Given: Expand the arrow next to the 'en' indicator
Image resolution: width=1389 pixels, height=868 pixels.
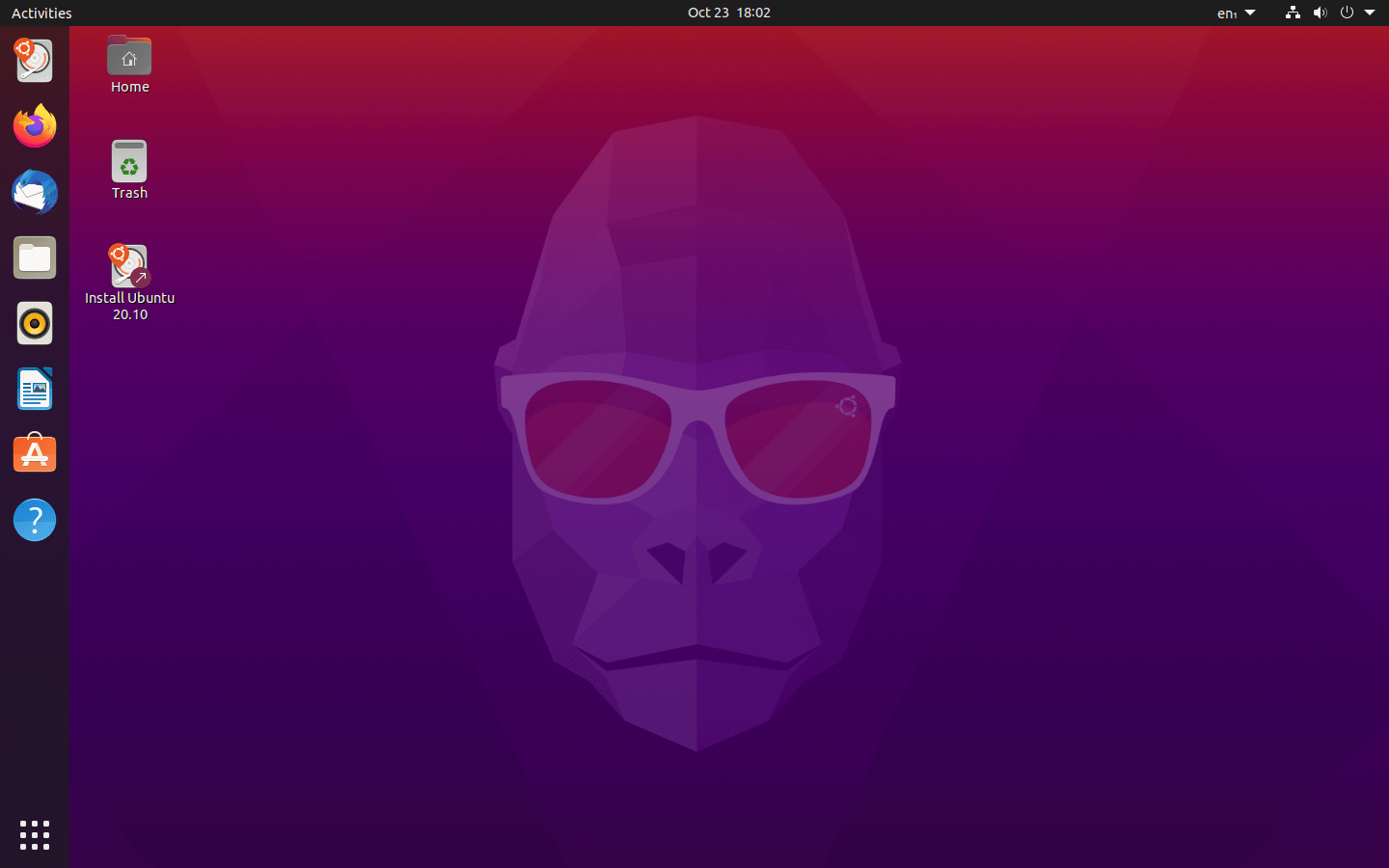Looking at the screenshot, I should coord(1250,13).
